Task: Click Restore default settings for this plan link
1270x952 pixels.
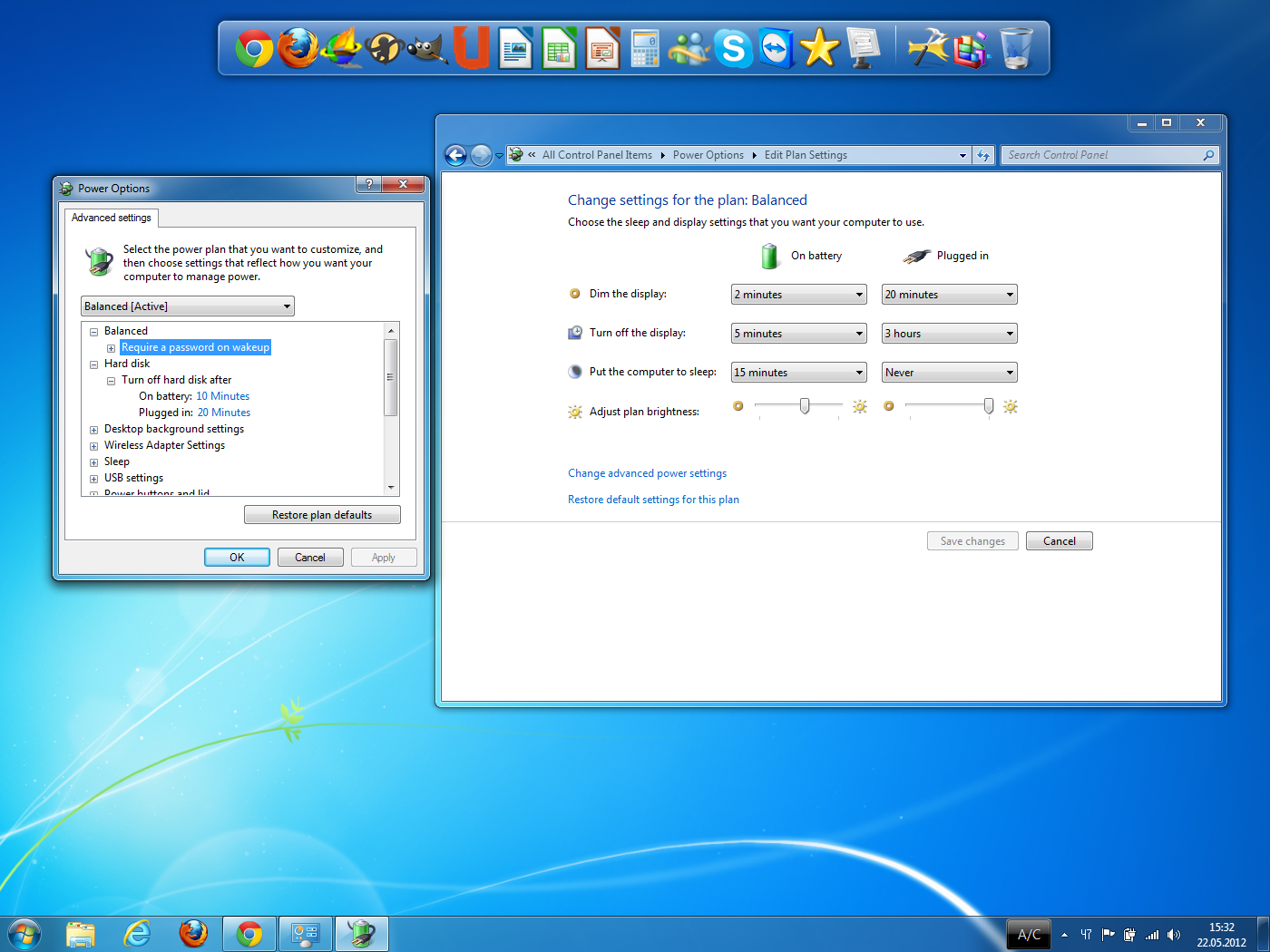Action: pyautogui.click(x=653, y=500)
